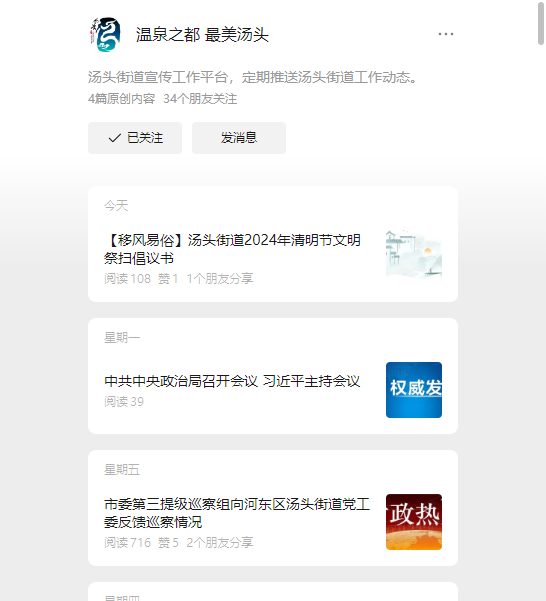Click the checkmark in 已关注 button
546x601 pixels.
(115, 138)
